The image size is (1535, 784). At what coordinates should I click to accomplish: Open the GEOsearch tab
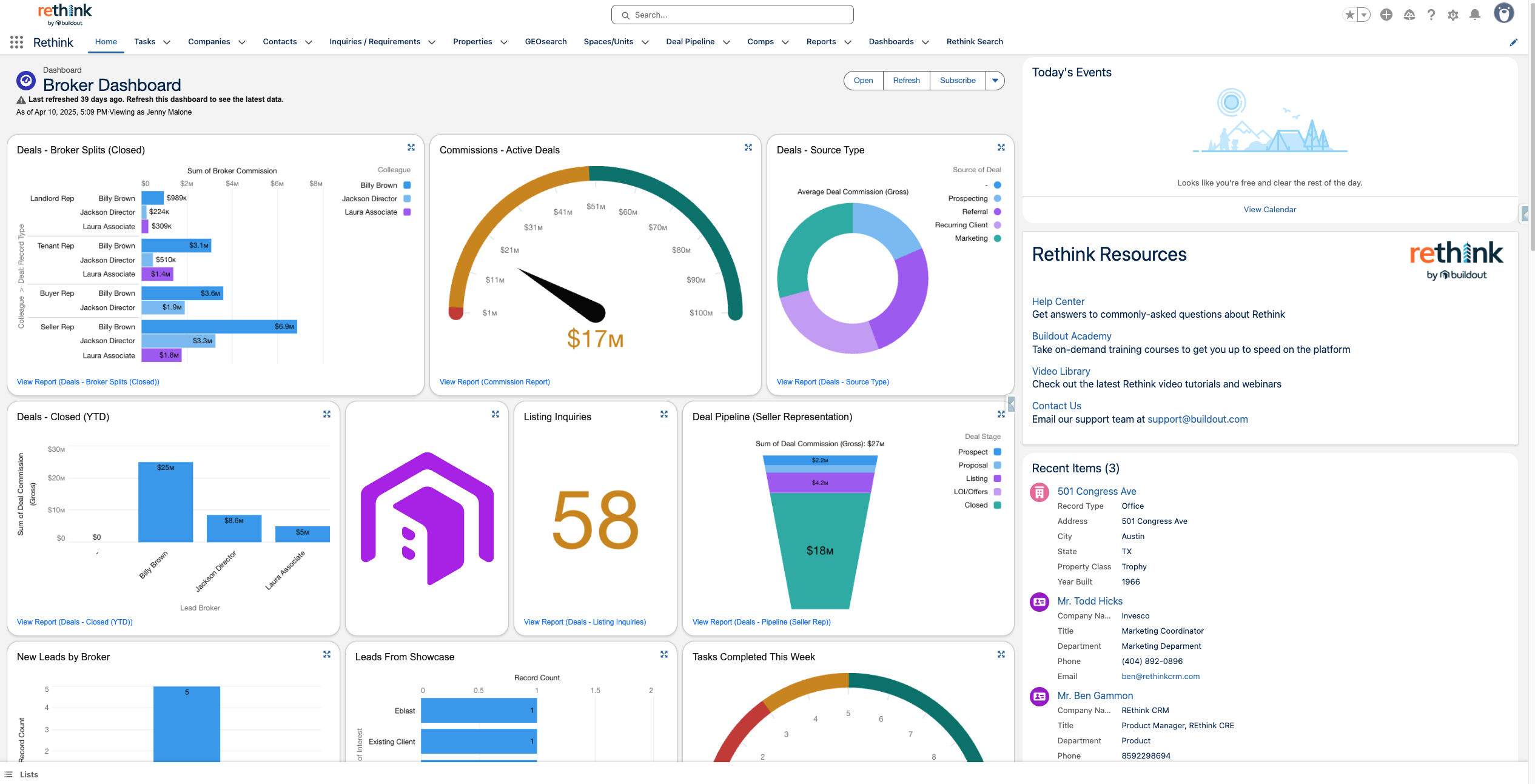click(546, 42)
